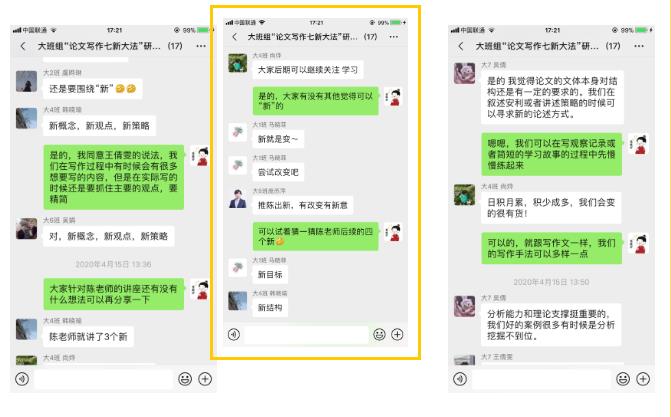This screenshot has width=671, height=417.
Task: Tap voice icon in right chat
Action: click(x=460, y=379)
